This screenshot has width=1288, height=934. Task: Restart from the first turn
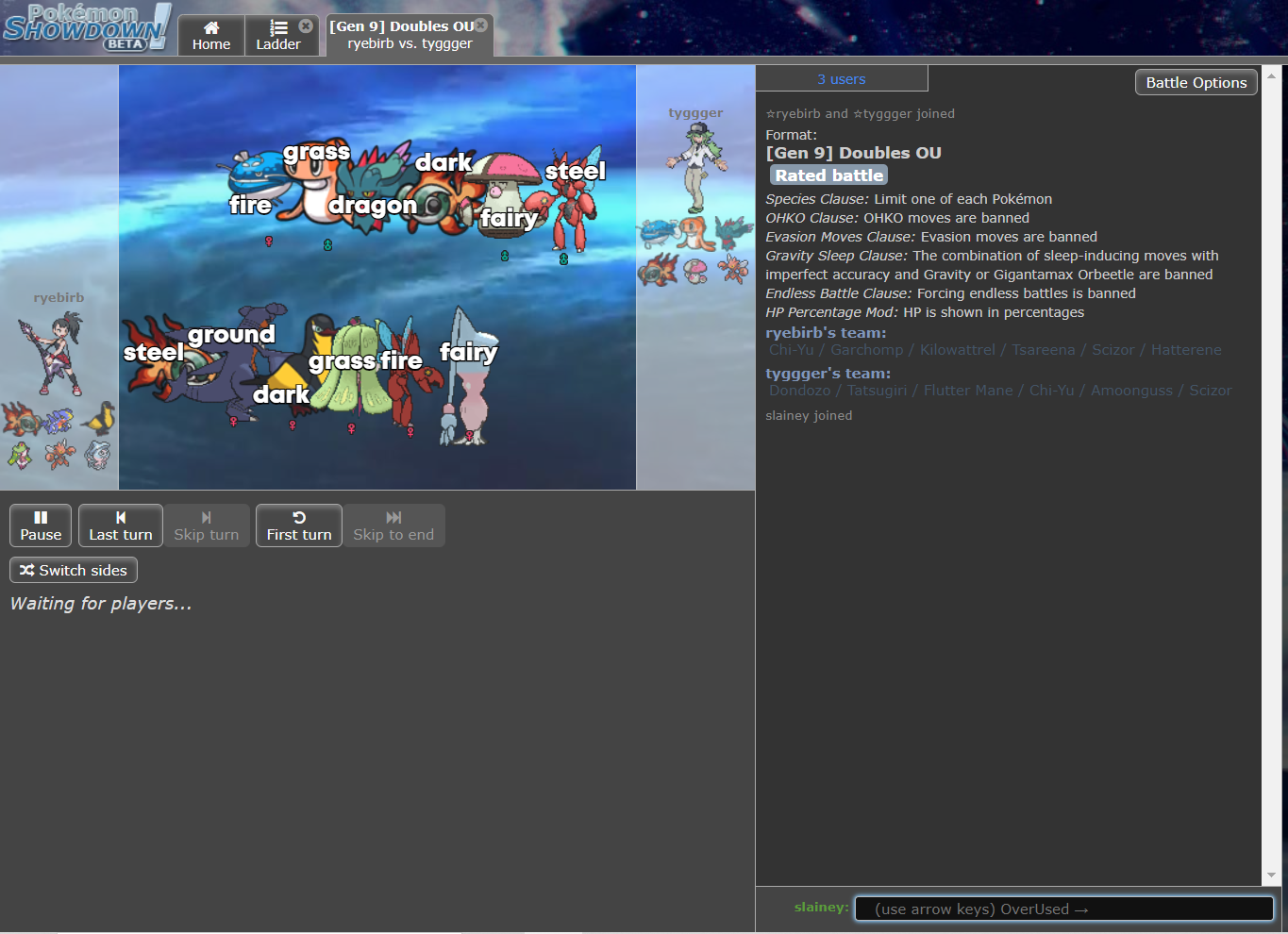[x=299, y=525]
